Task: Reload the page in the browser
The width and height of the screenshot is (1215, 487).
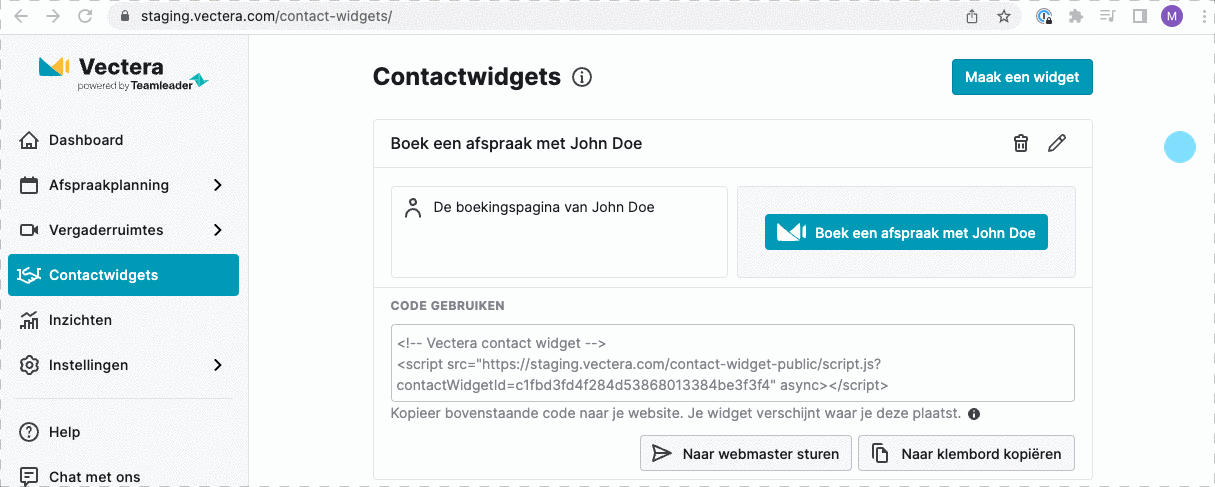Action: click(x=85, y=16)
